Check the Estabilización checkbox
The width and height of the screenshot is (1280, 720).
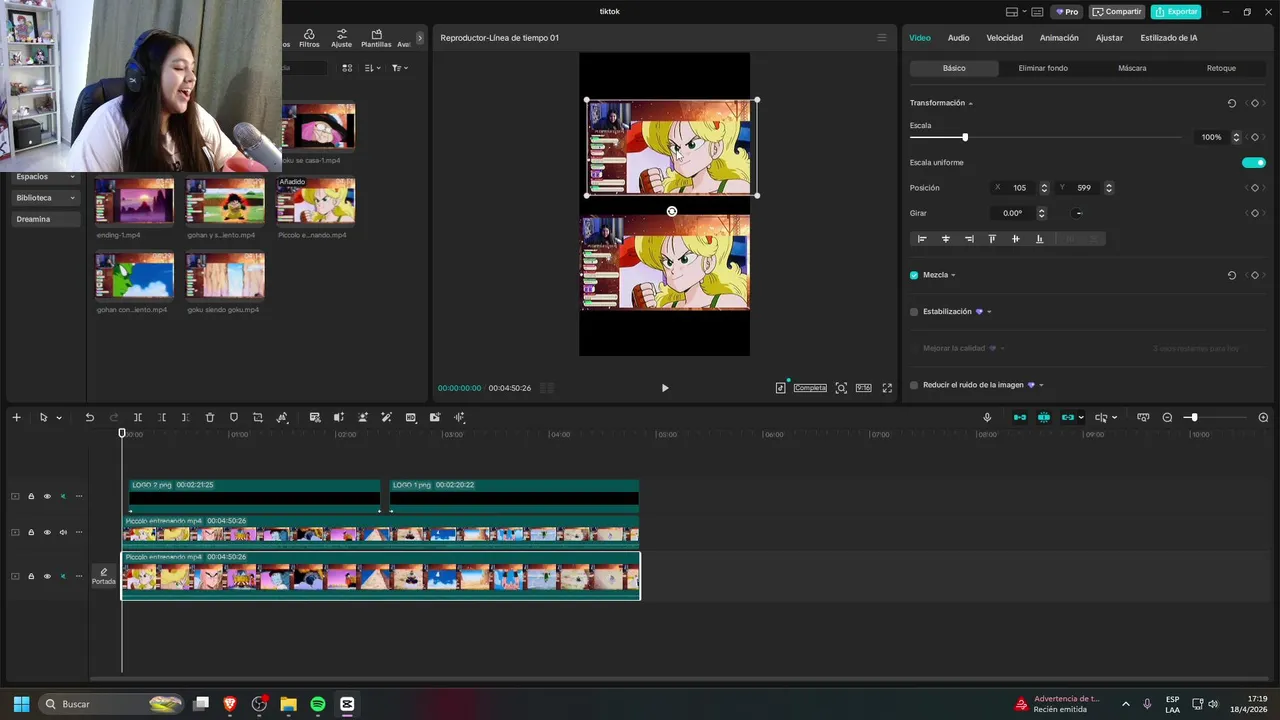point(914,312)
